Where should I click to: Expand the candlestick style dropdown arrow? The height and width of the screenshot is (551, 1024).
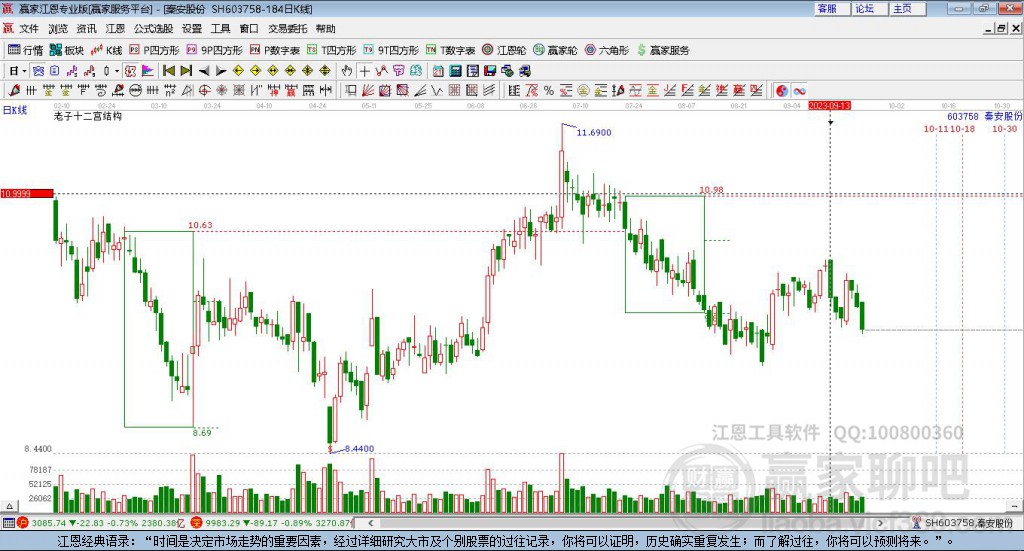117,71
